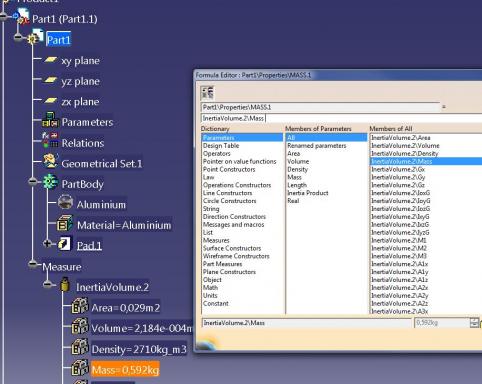Select Constant in the Dictionary list
The height and width of the screenshot is (384, 482).
click(x=216, y=303)
